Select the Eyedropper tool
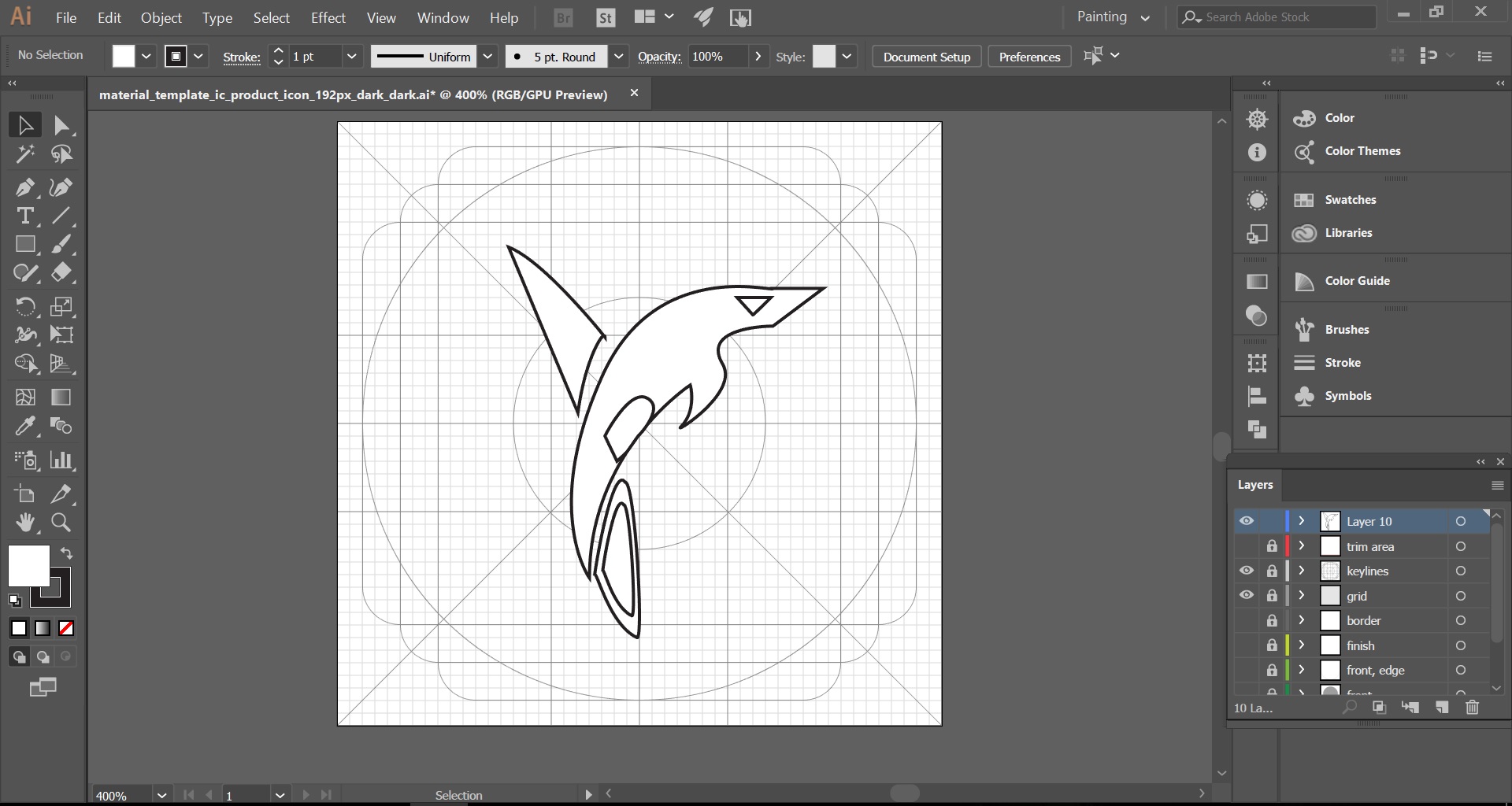Image resolution: width=1512 pixels, height=806 pixels. click(25, 426)
